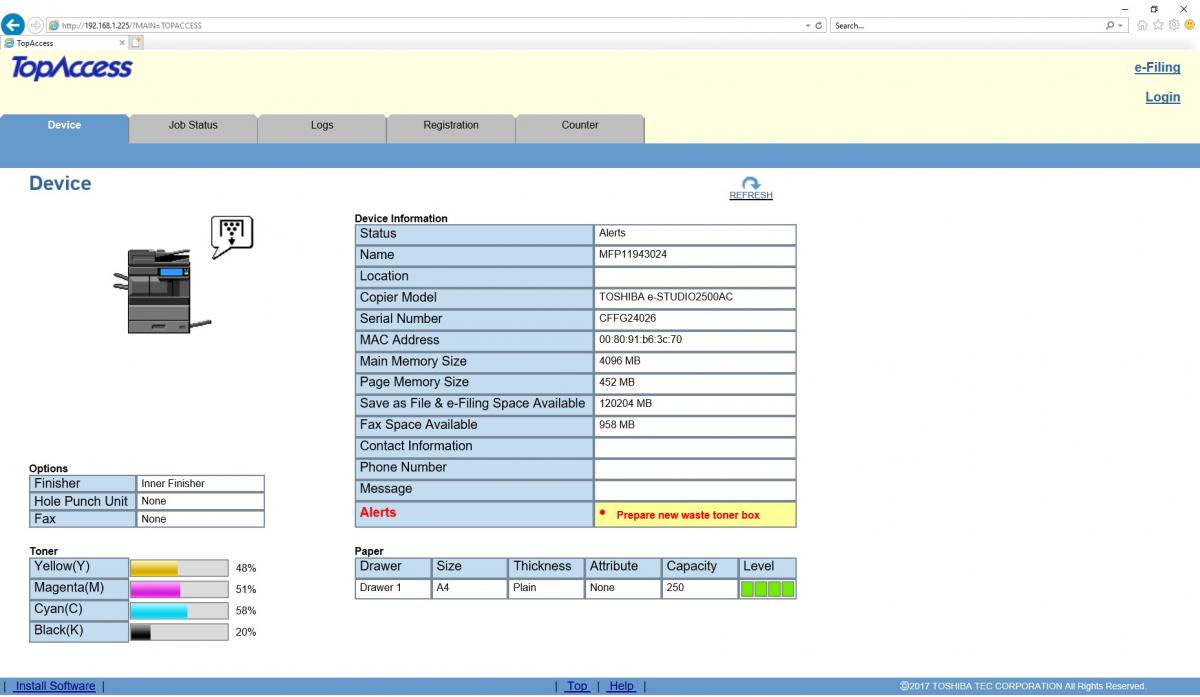The width and height of the screenshot is (1200, 697).
Task: Click the Drawer 1 table cell
Action: click(x=393, y=589)
